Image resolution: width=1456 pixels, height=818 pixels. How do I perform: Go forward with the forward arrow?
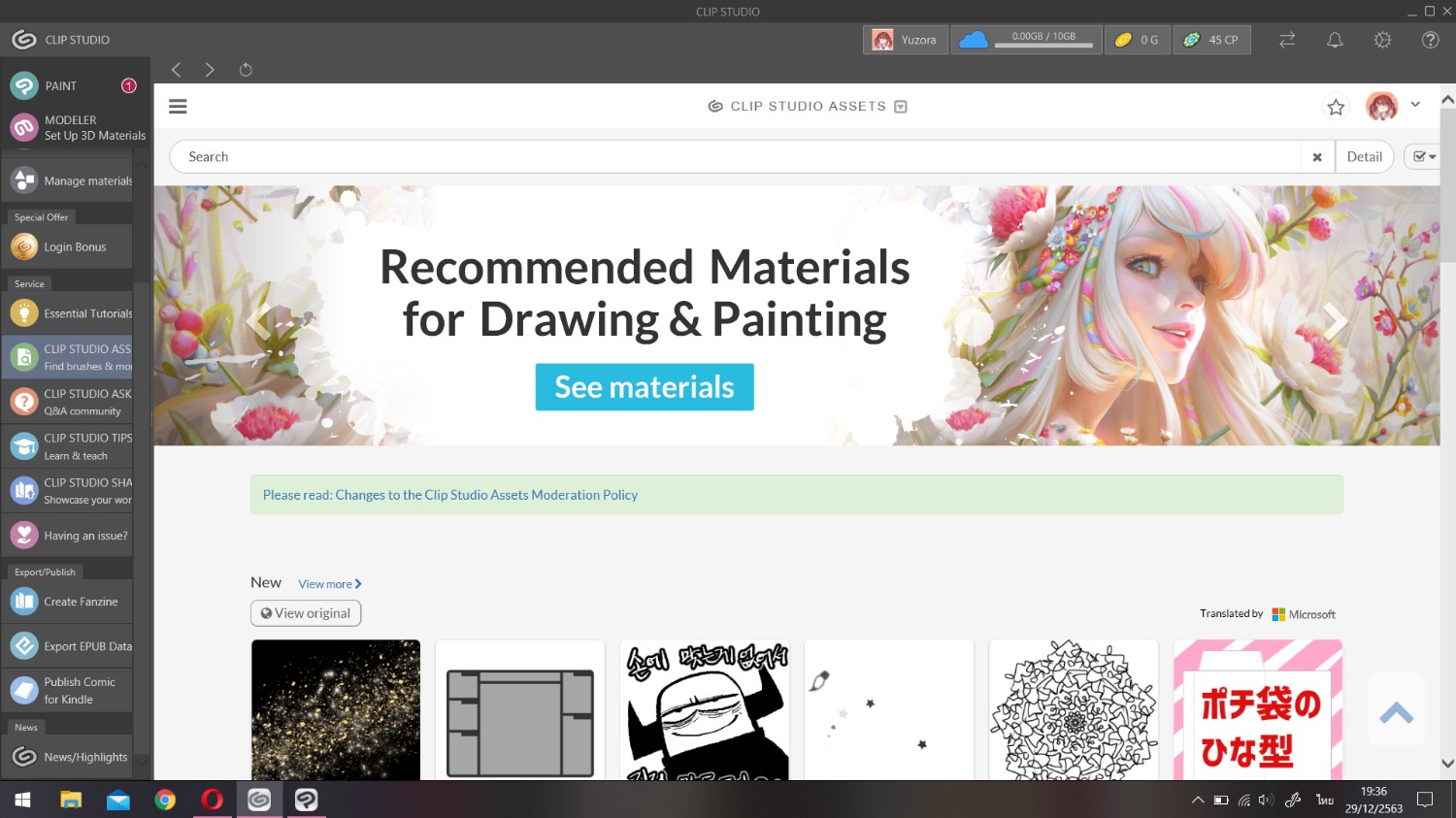210,70
